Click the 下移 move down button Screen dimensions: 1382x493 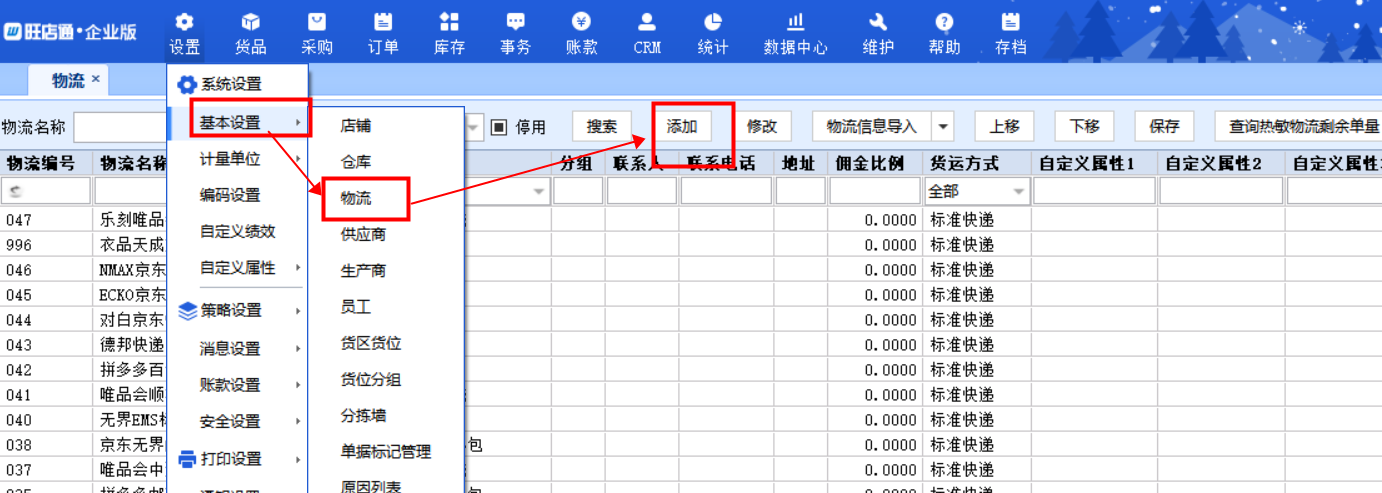[x=1084, y=126]
